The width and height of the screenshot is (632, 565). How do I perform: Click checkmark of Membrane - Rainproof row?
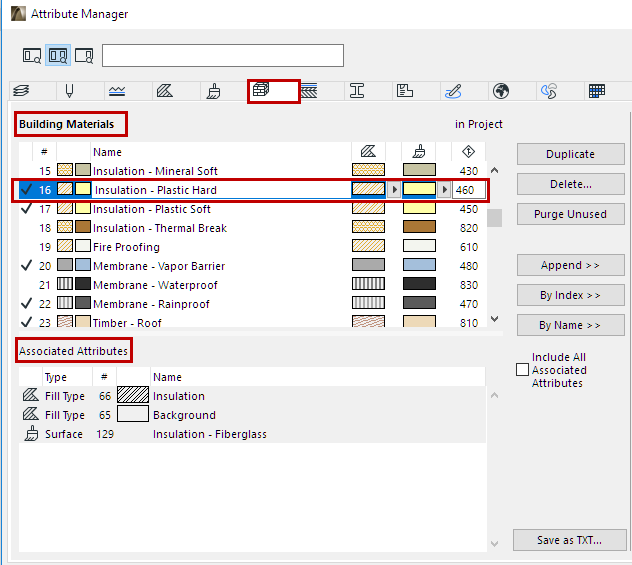27,303
